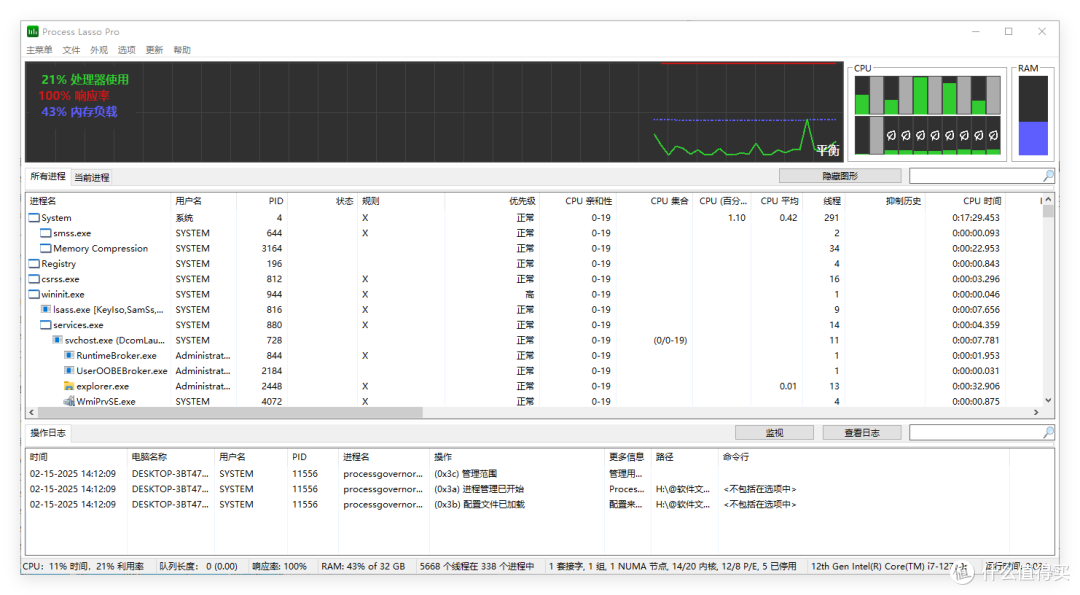Click the services.exe process icon
The height and width of the screenshot is (595, 1080).
[46, 324]
